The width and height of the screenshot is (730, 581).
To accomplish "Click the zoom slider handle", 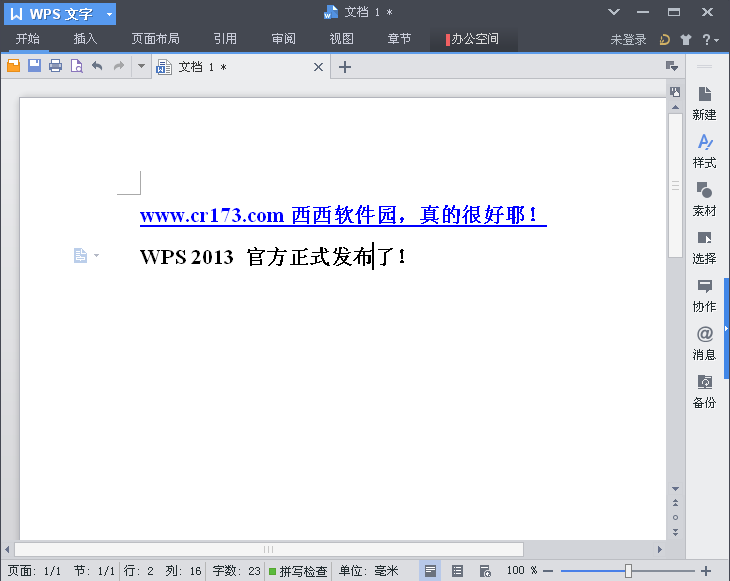I will [x=628, y=571].
